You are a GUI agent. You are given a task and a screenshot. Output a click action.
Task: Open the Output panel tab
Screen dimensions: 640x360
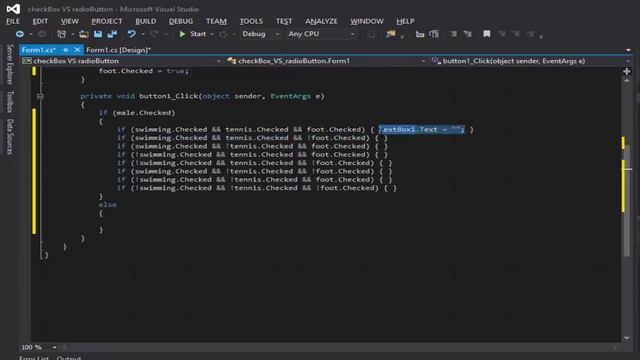(69, 358)
